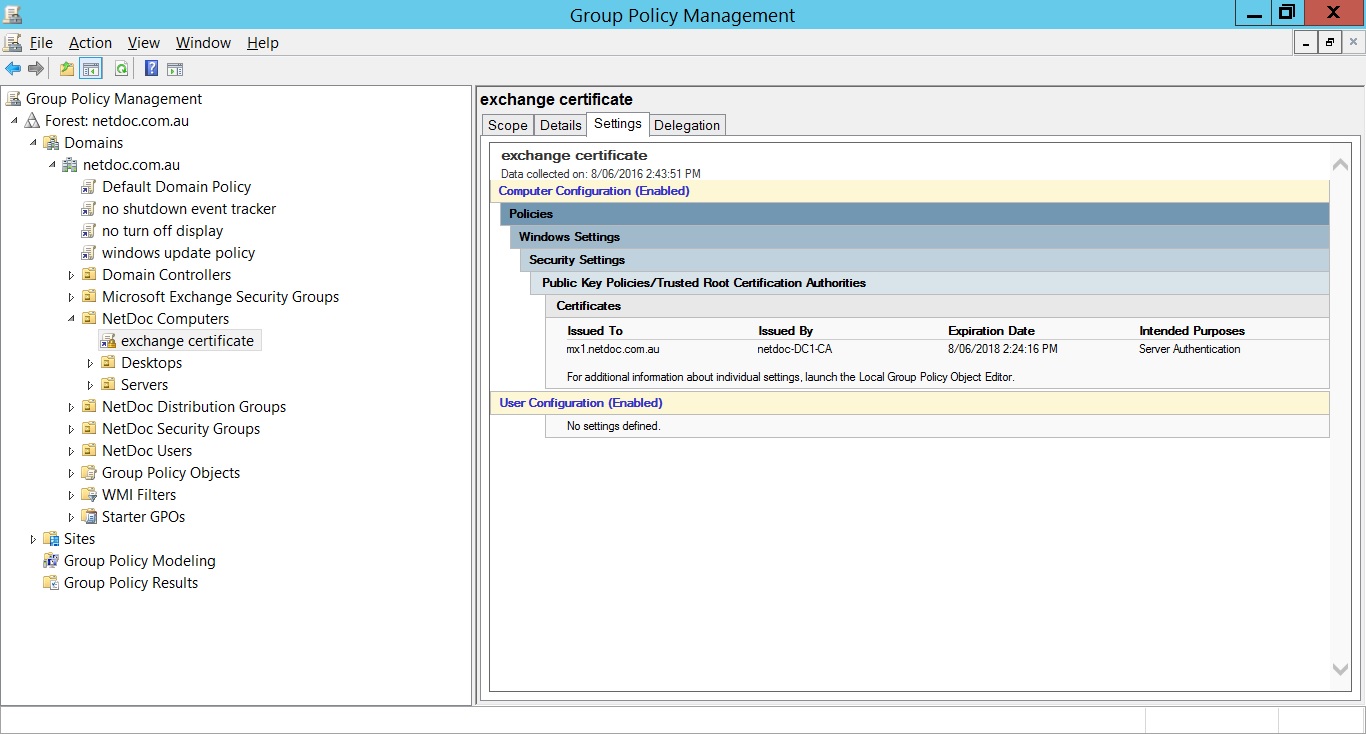Expand the Servers OU node
The height and width of the screenshot is (734, 1366).
[x=90, y=385]
